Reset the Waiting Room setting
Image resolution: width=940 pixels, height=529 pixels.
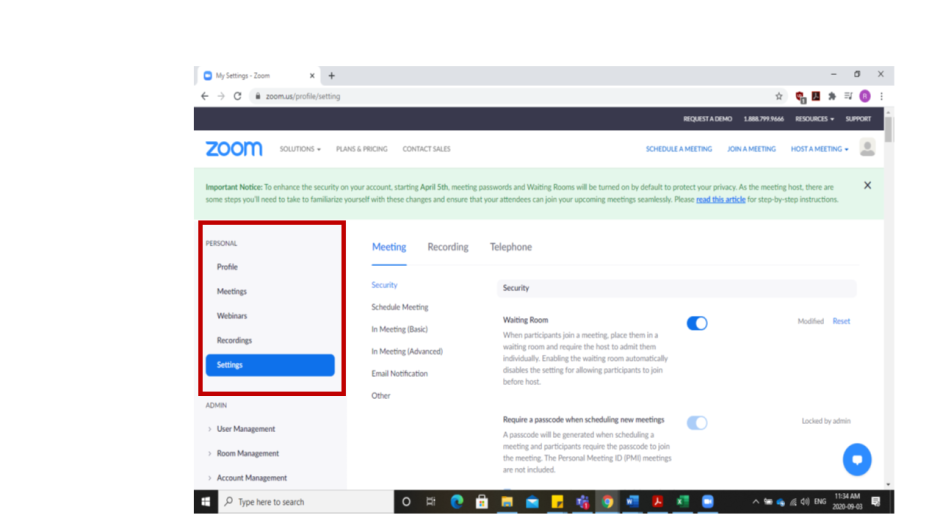pos(841,321)
